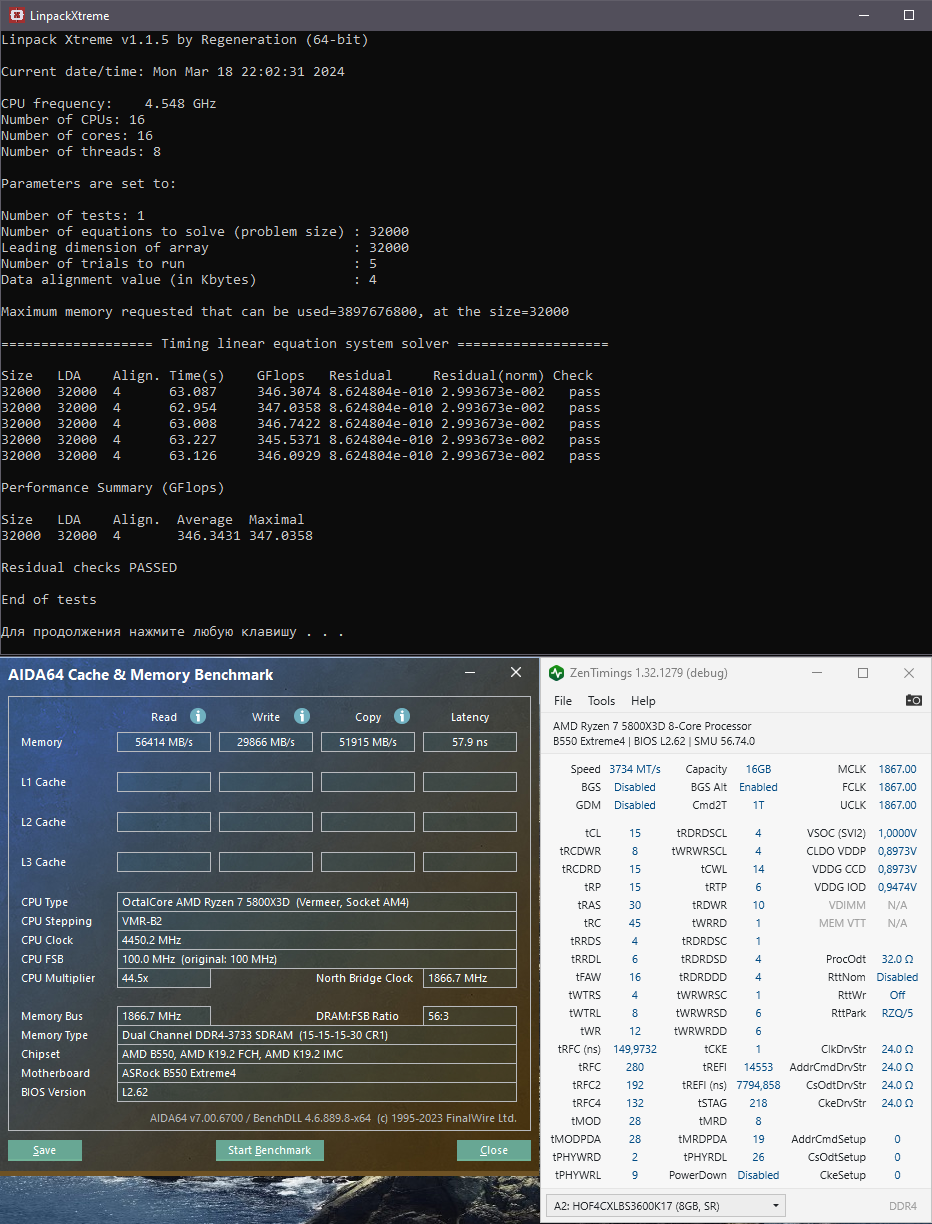
Task: Click the BIOS Version value L2.62 in AIDA64
Action: click(x=317, y=1092)
